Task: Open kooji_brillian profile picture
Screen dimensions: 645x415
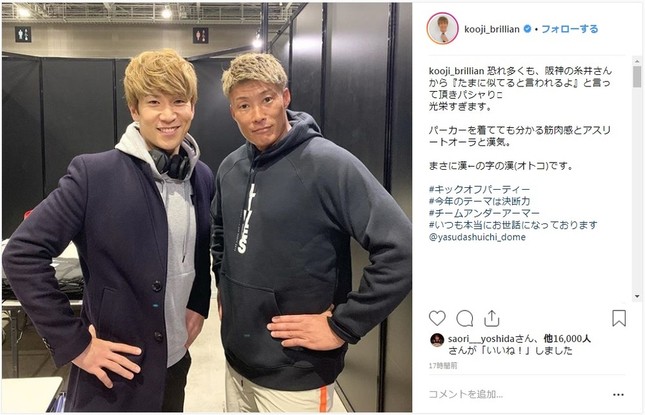Action: point(443,28)
